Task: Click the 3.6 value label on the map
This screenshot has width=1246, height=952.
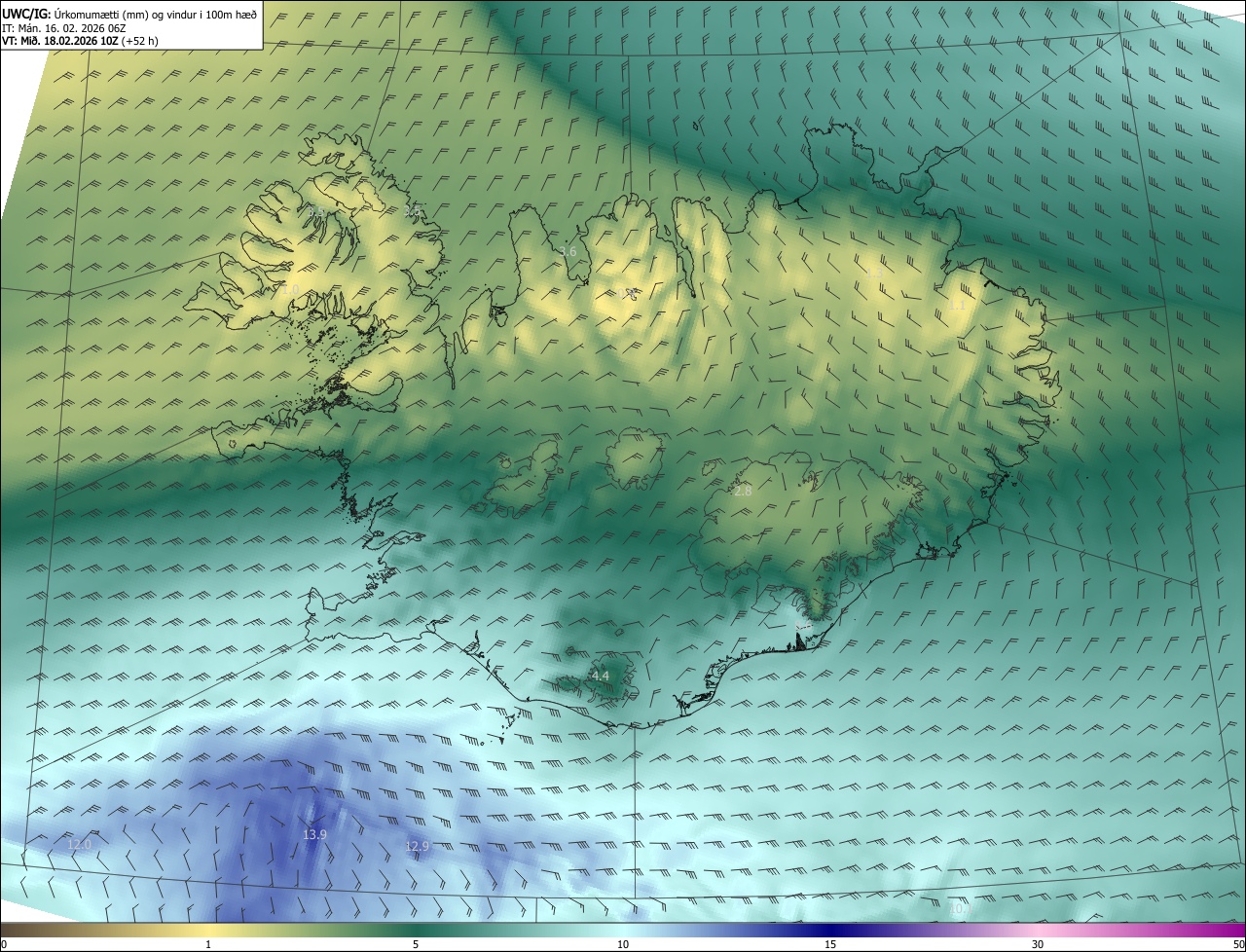Action: click(x=568, y=251)
